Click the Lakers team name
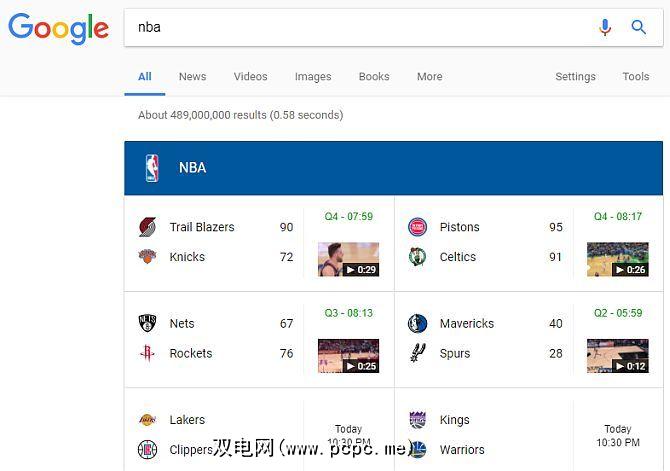The image size is (670, 471). [187, 420]
